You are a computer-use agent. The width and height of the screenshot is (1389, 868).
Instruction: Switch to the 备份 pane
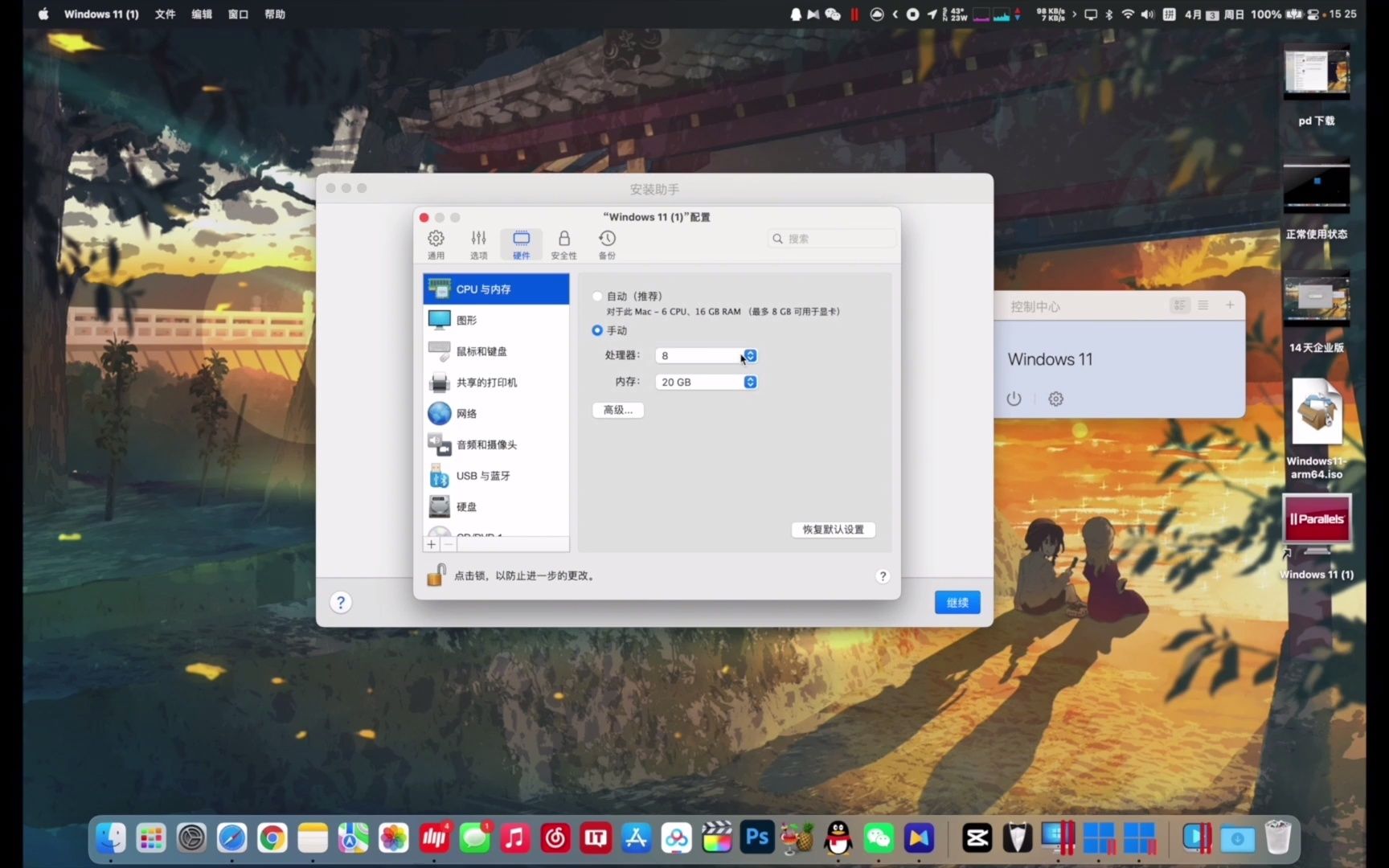(x=607, y=244)
